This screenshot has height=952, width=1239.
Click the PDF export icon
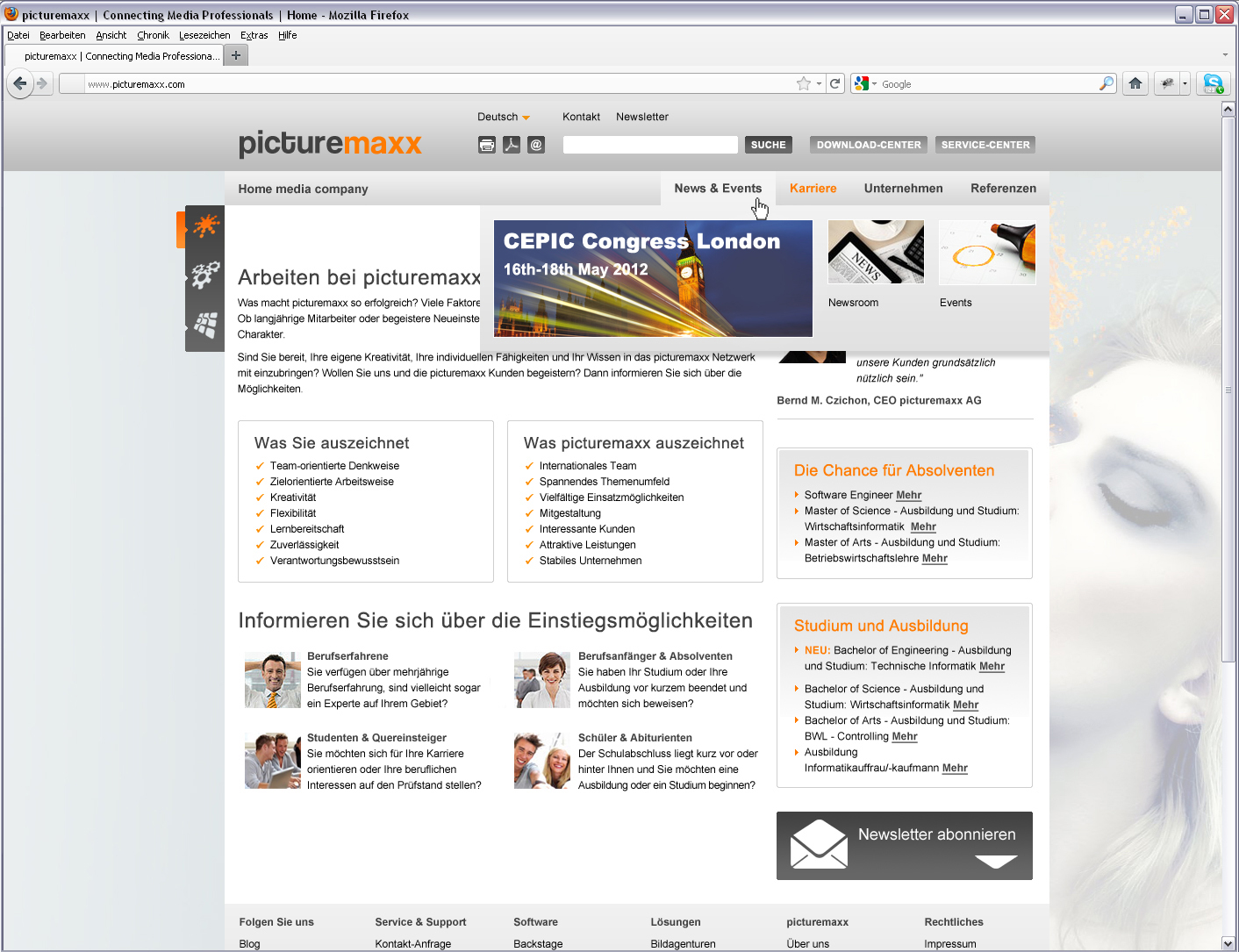[512, 146]
